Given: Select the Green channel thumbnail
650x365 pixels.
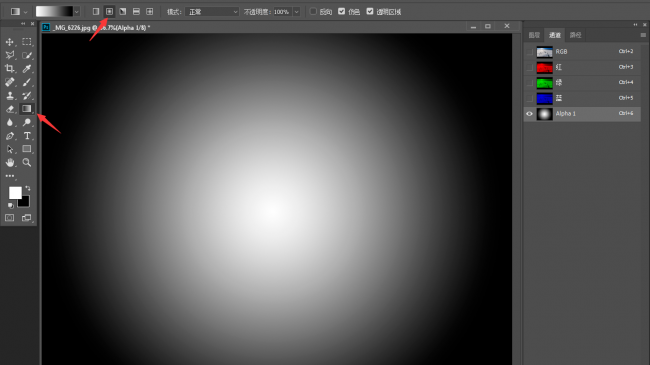Looking at the screenshot, I should (x=544, y=83).
